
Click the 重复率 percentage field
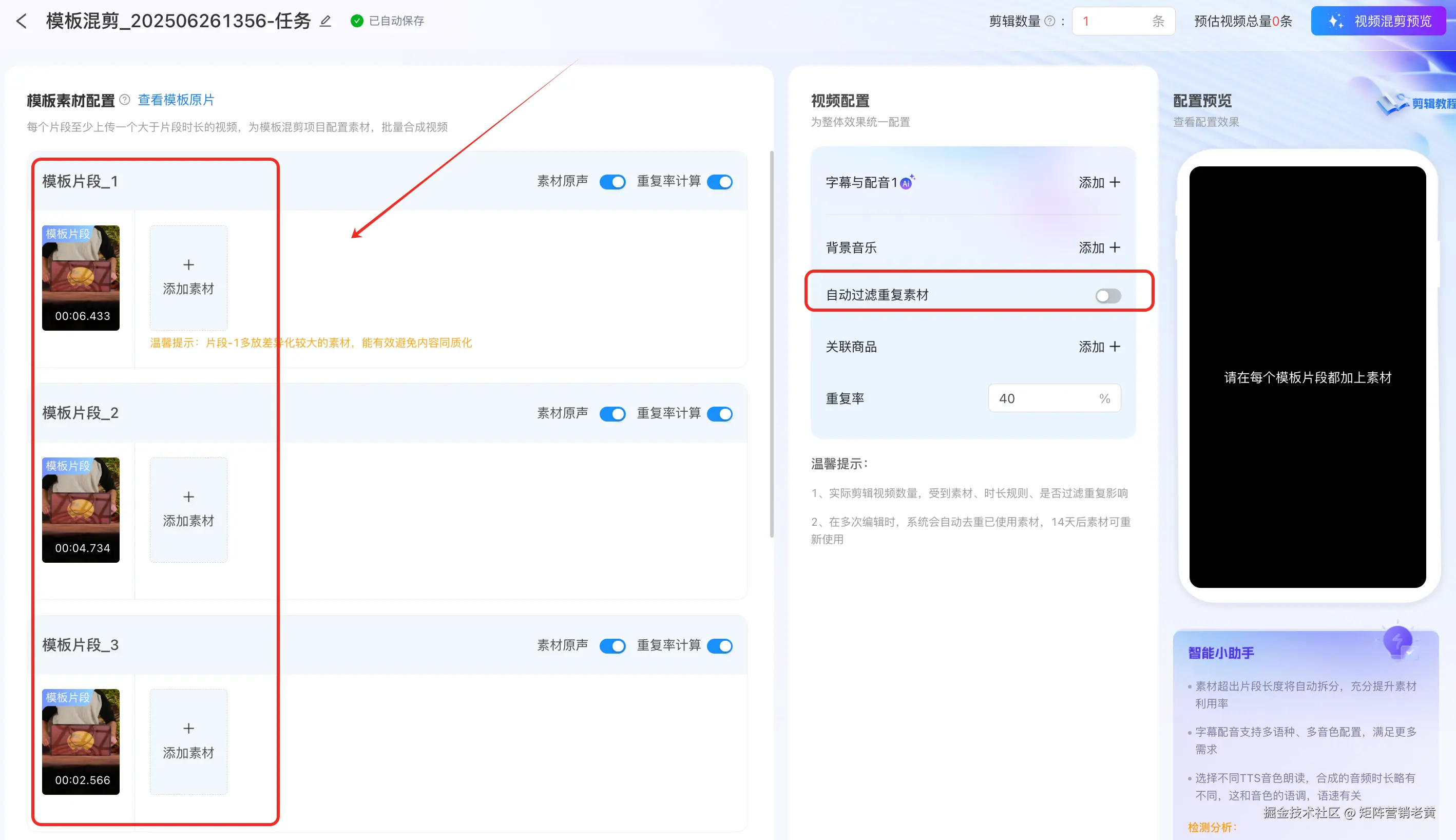1044,398
